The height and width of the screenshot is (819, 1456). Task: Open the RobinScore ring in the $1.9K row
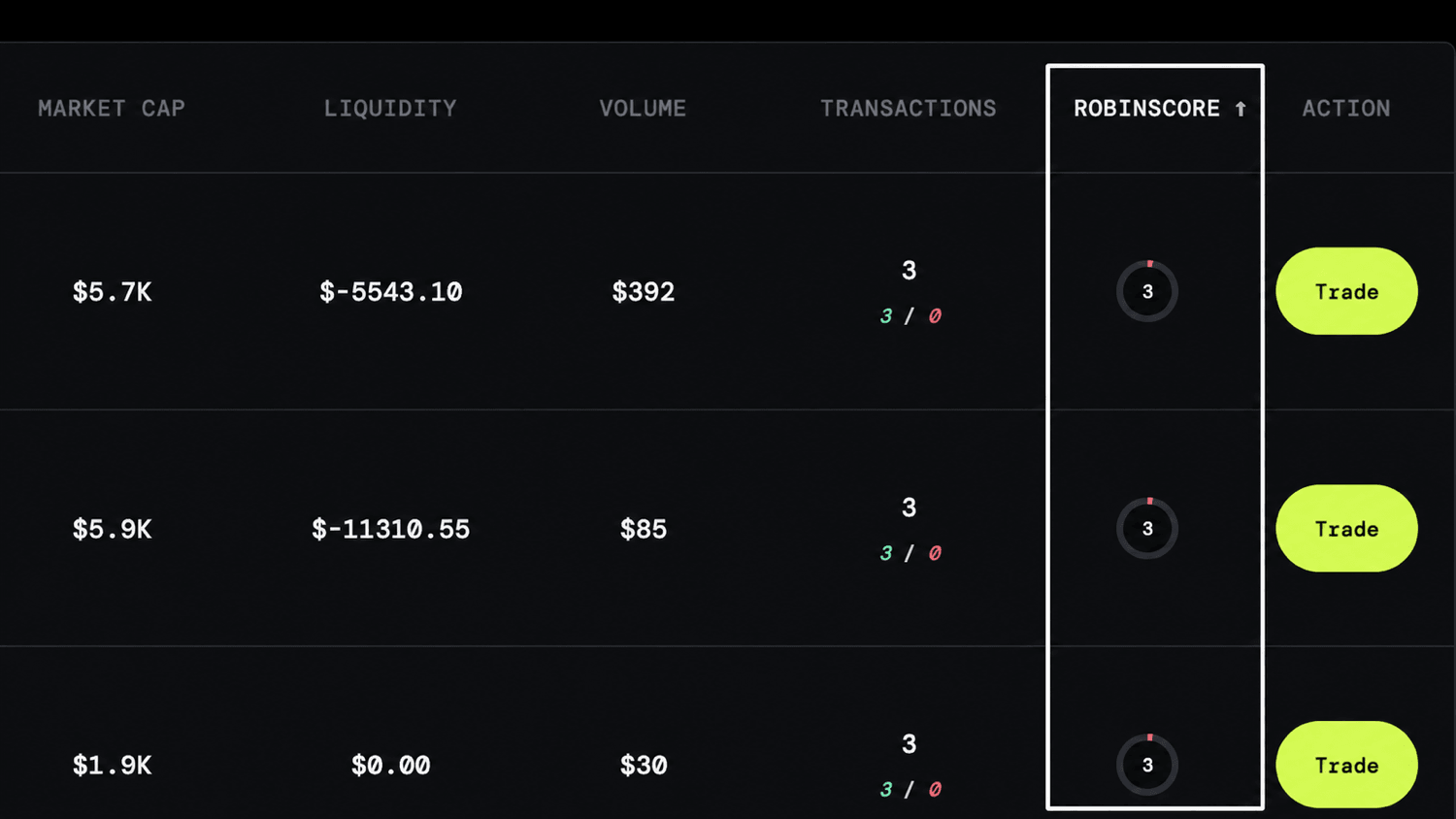(1147, 765)
